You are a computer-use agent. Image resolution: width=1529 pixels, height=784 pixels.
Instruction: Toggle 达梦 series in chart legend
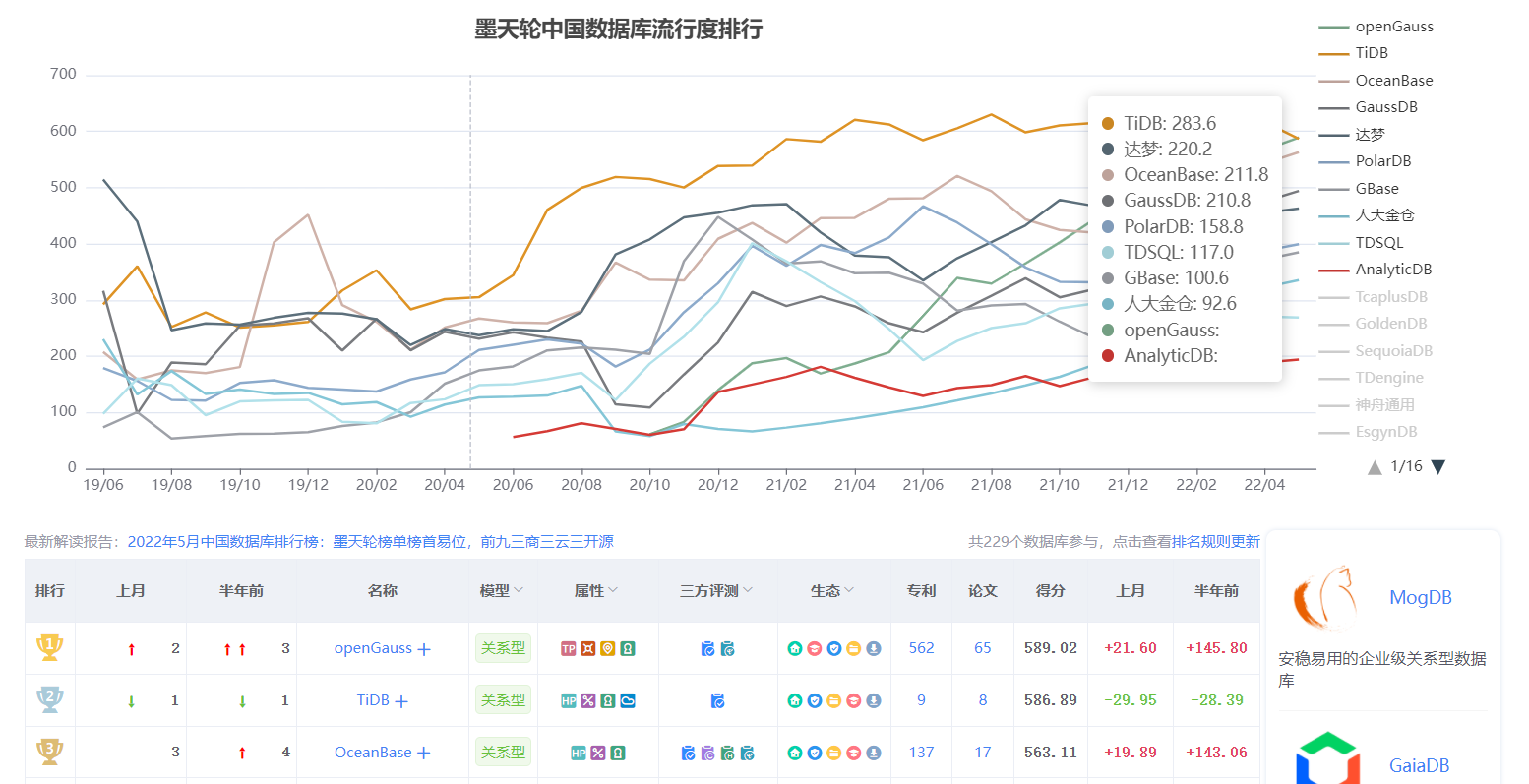pyautogui.click(x=1352, y=135)
